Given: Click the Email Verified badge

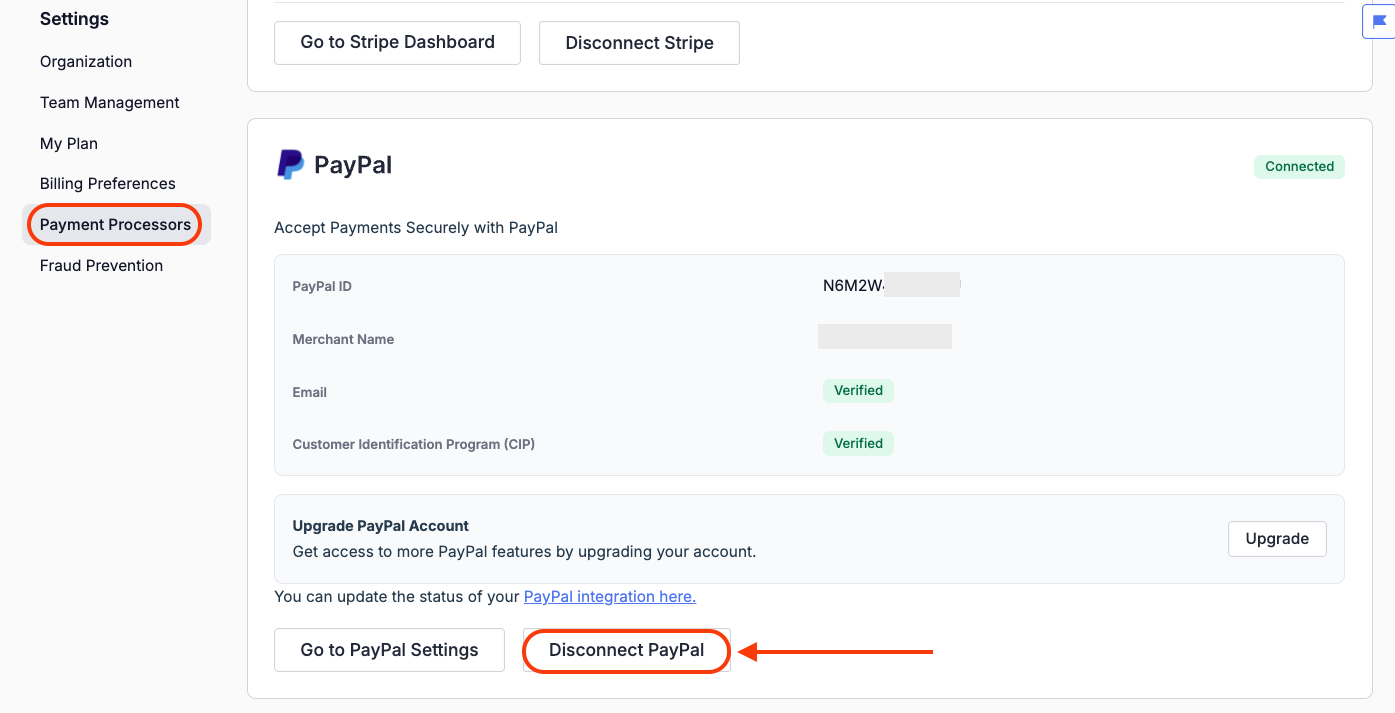Looking at the screenshot, I should pos(858,391).
